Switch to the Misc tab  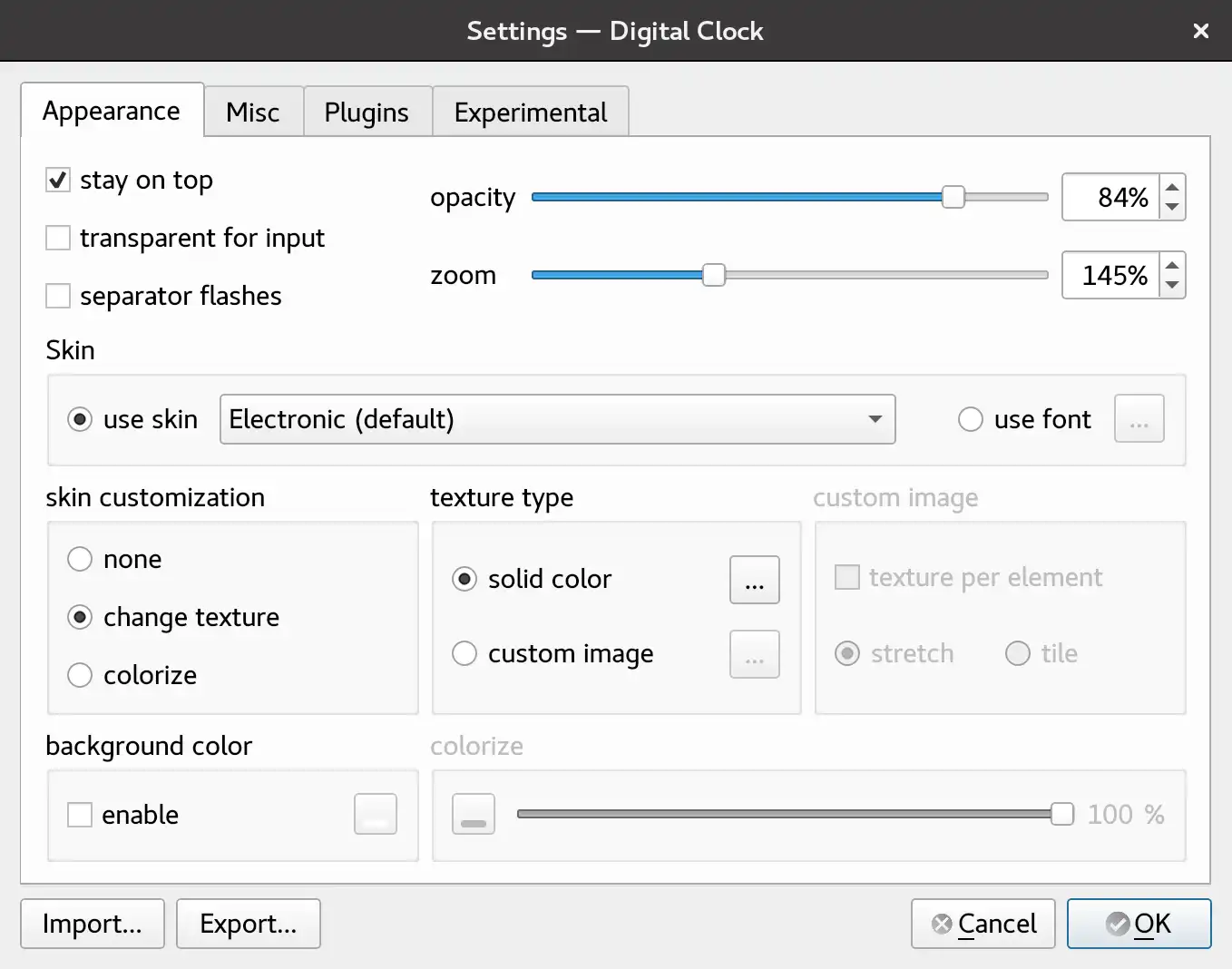click(x=253, y=113)
